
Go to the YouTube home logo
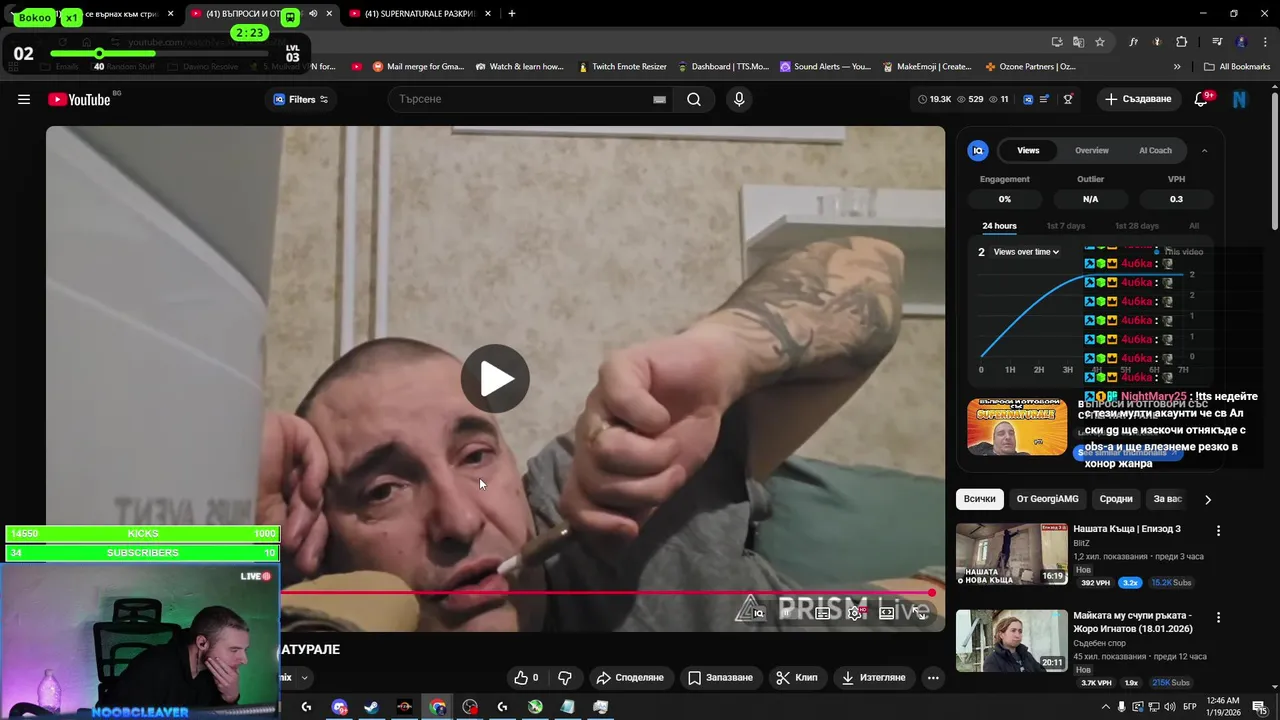point(79,99)
